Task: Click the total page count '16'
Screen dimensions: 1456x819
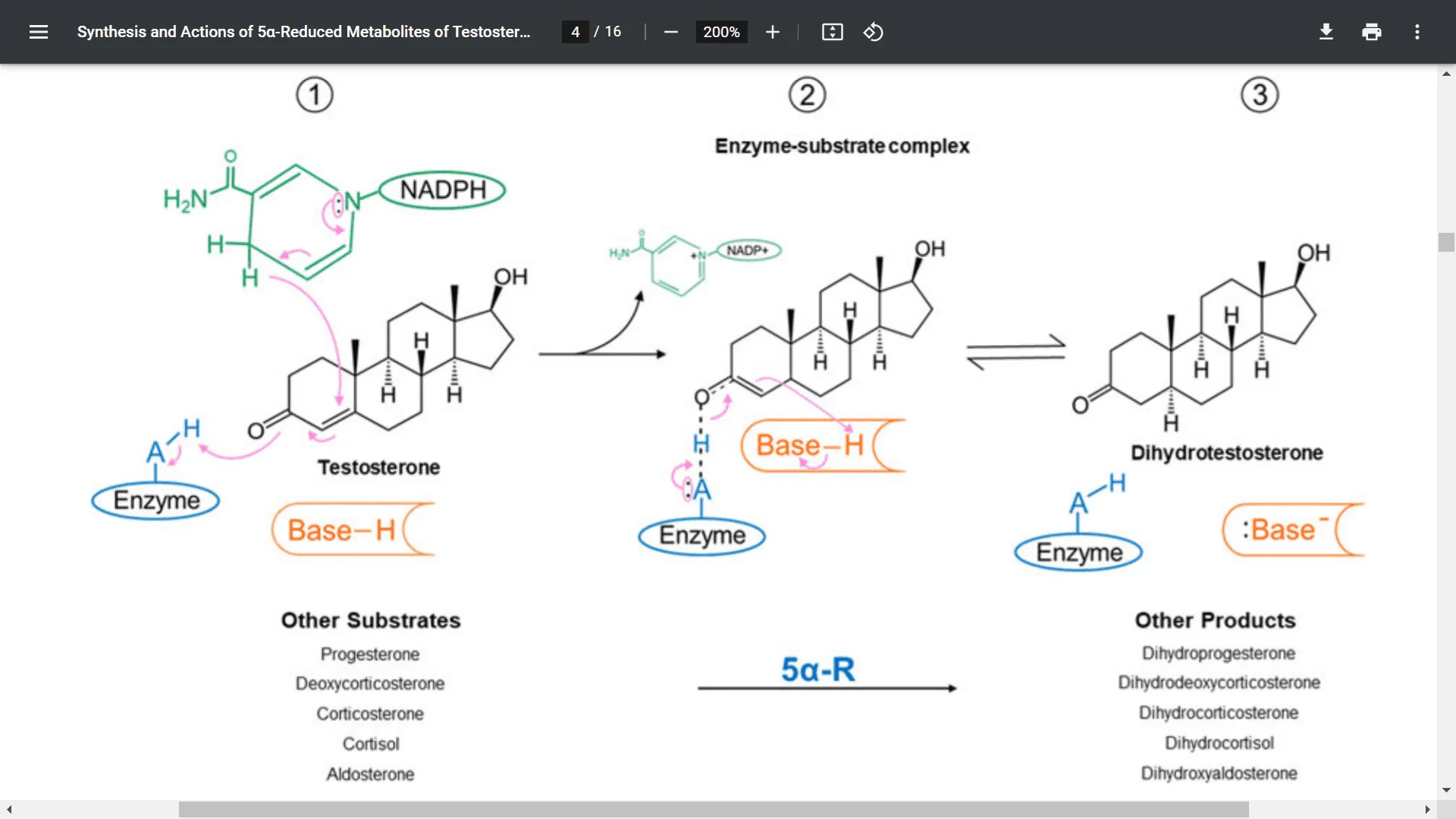Action: click(613, 32)
